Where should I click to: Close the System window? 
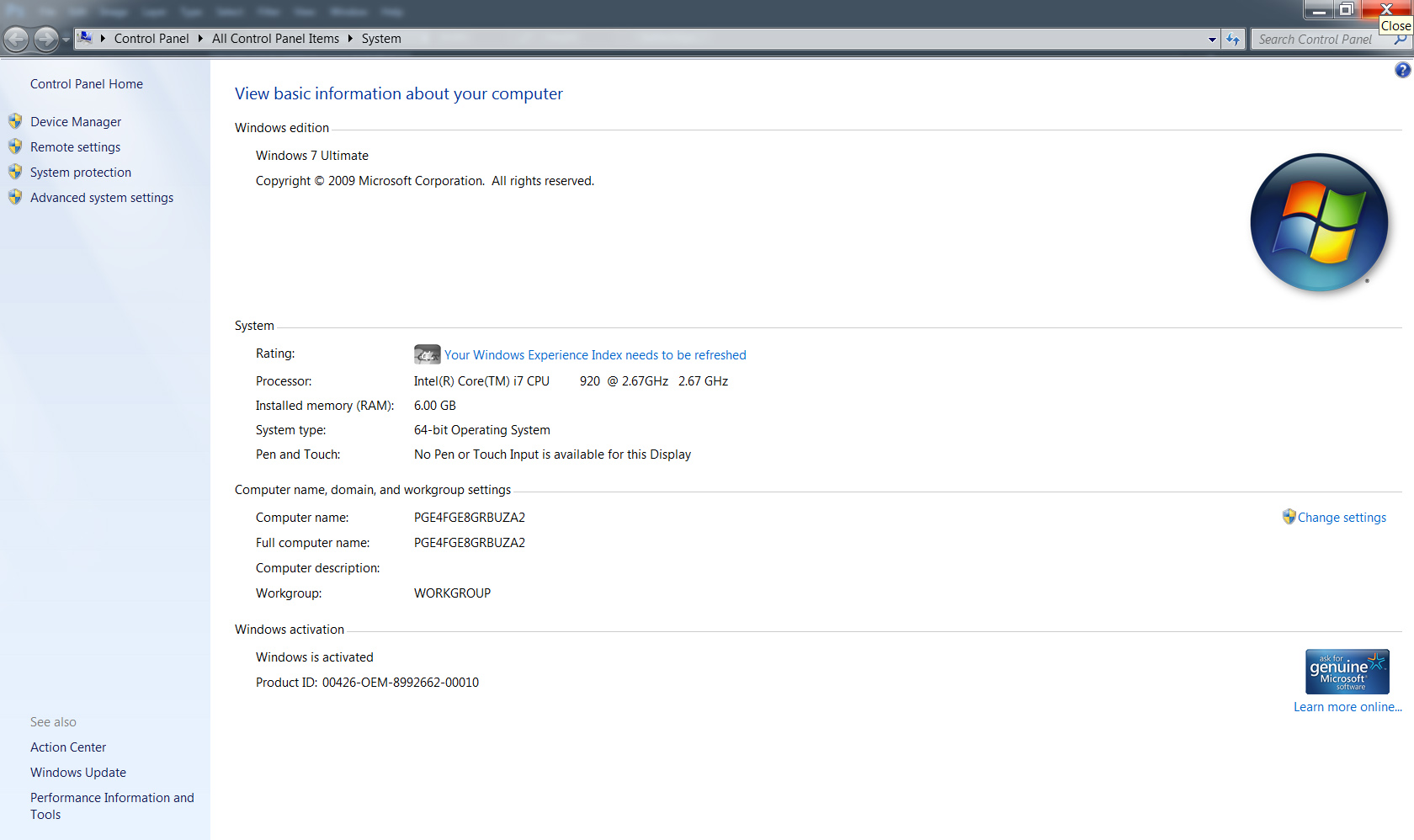tap(1386, 9)
